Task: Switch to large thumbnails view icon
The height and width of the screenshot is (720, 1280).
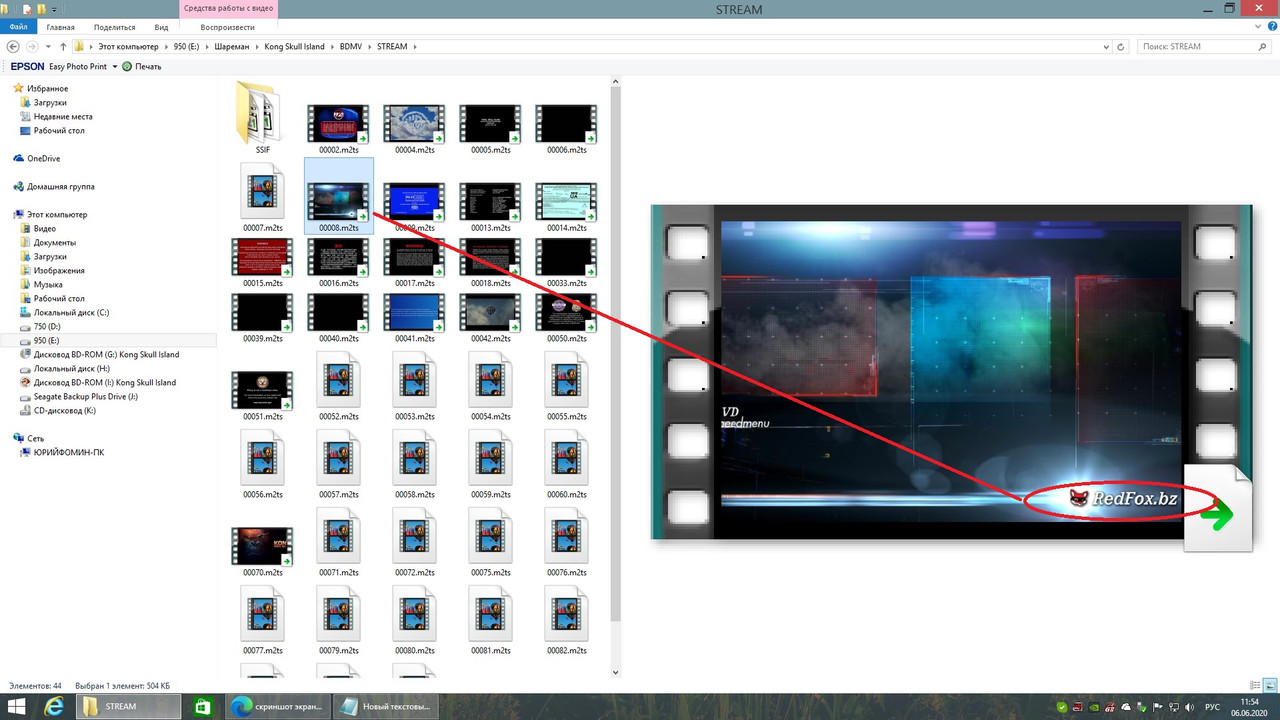Action: pyautogui.click(x=1270, y=686)
